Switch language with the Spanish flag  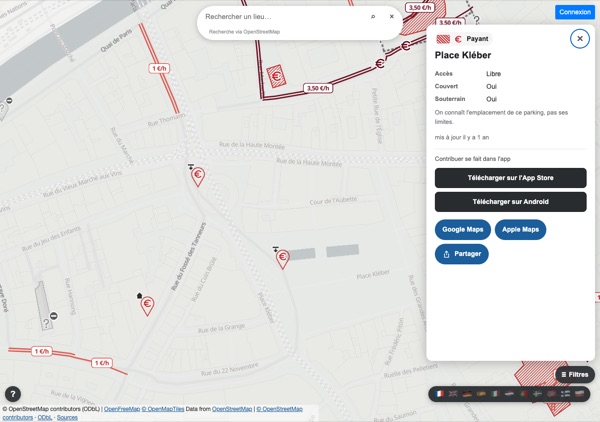(x=481, y=394)
